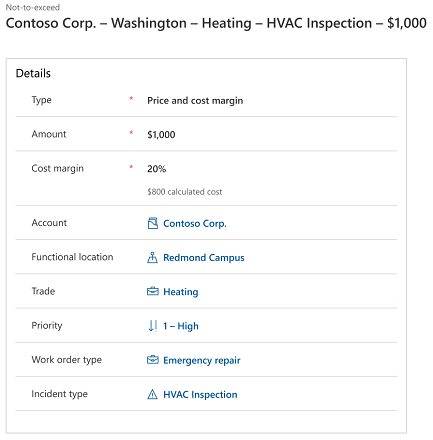433x440 pixels.
Task: Click the Functional location field label
Action: (72, 257)
